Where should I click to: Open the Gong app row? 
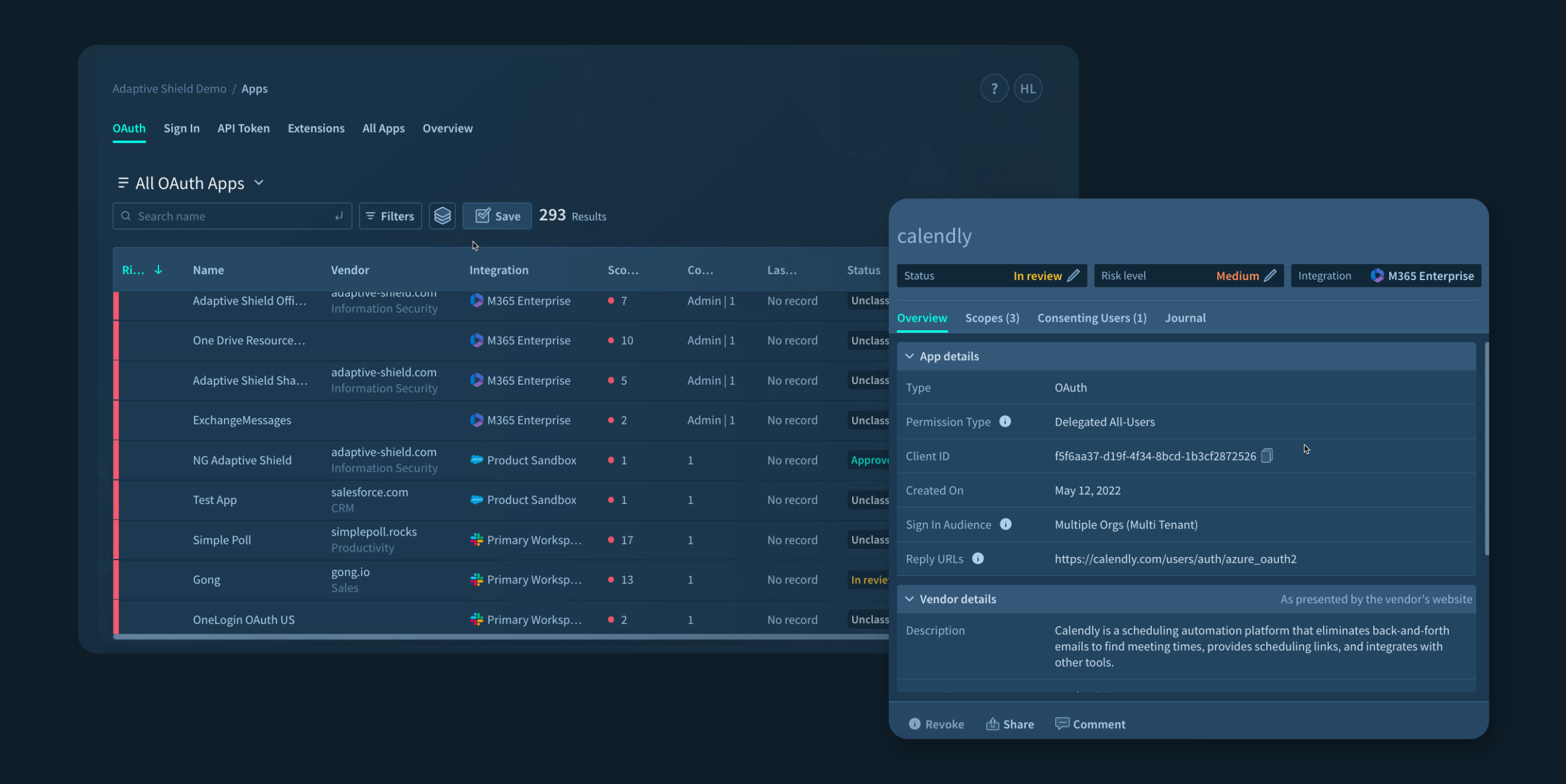(x=502, y=580)
